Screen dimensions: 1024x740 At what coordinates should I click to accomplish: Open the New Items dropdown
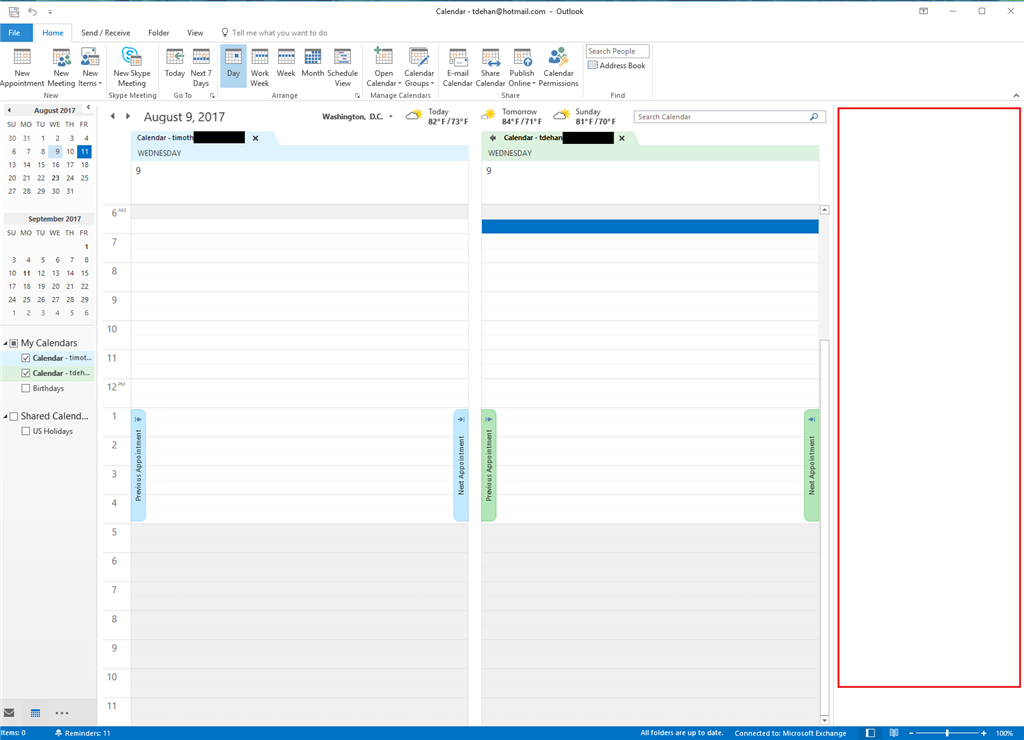coord(90,66)
